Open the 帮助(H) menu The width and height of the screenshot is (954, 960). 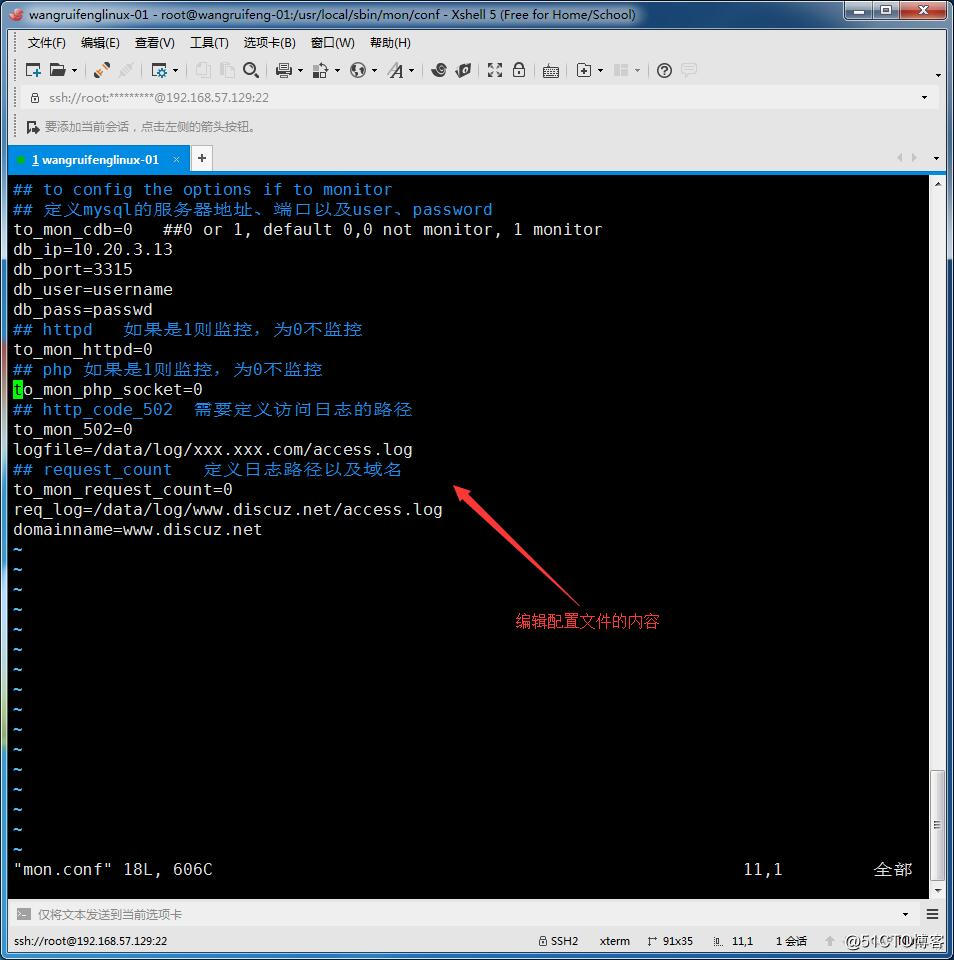coord(390,43)
